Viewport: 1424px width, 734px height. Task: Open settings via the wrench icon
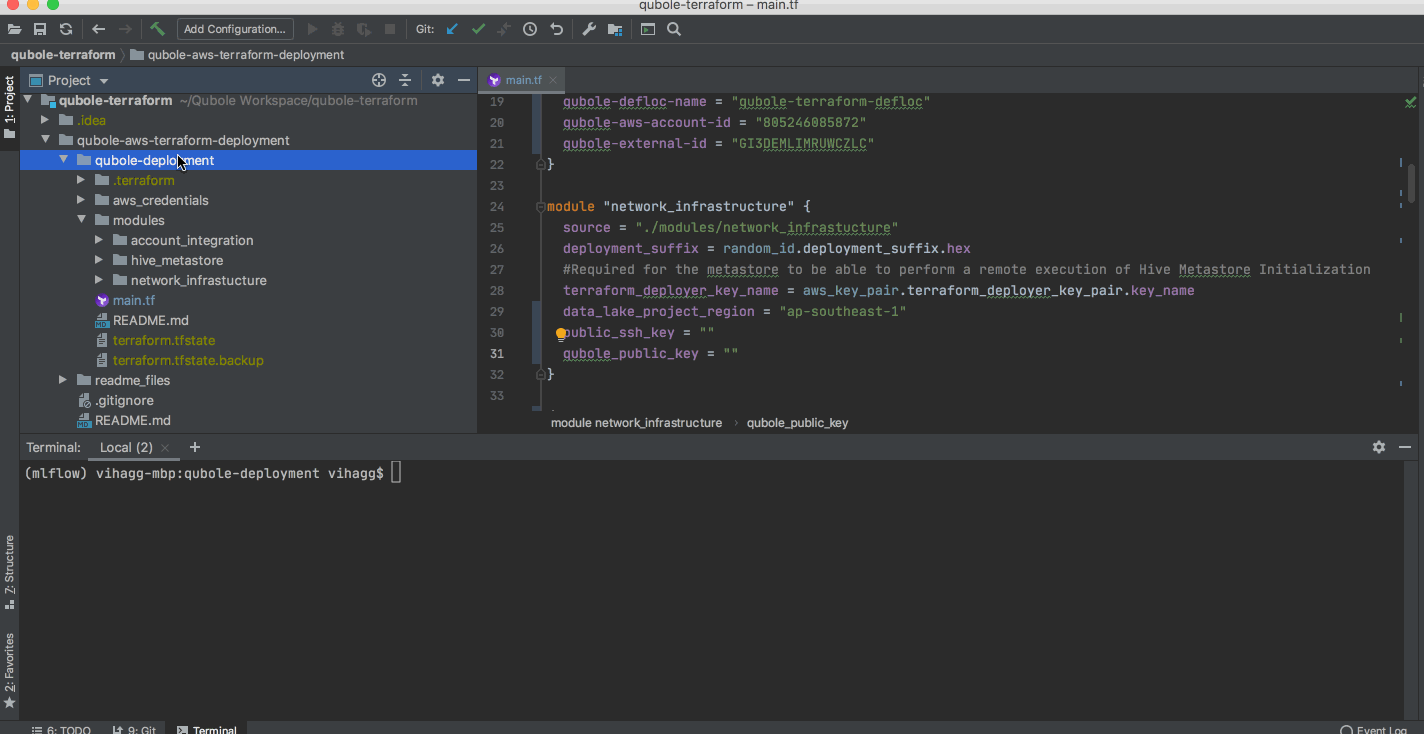tap(589, 29)
